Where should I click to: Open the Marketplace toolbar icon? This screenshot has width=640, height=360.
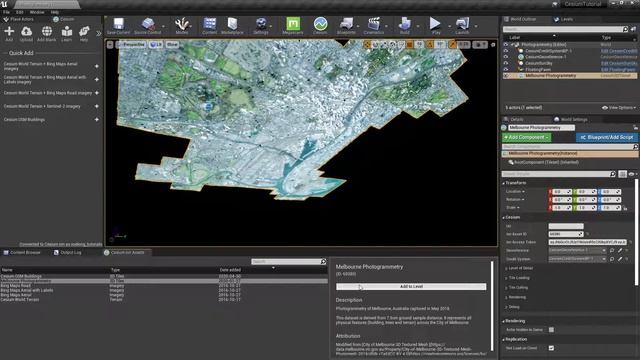[x=232, y=26]
